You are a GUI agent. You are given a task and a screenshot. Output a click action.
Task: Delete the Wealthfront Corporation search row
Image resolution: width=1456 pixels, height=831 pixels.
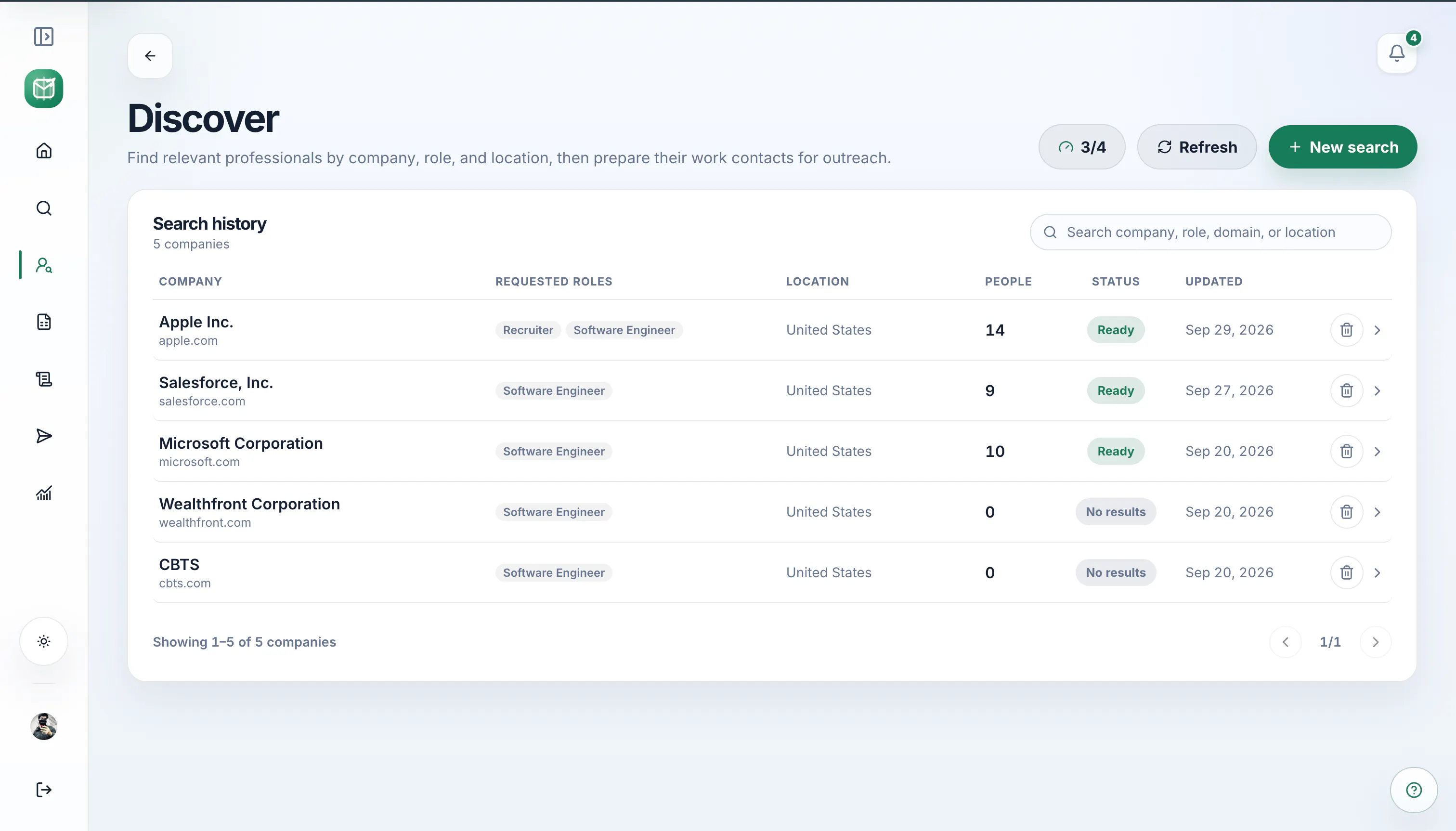[x=1346, y=512]
